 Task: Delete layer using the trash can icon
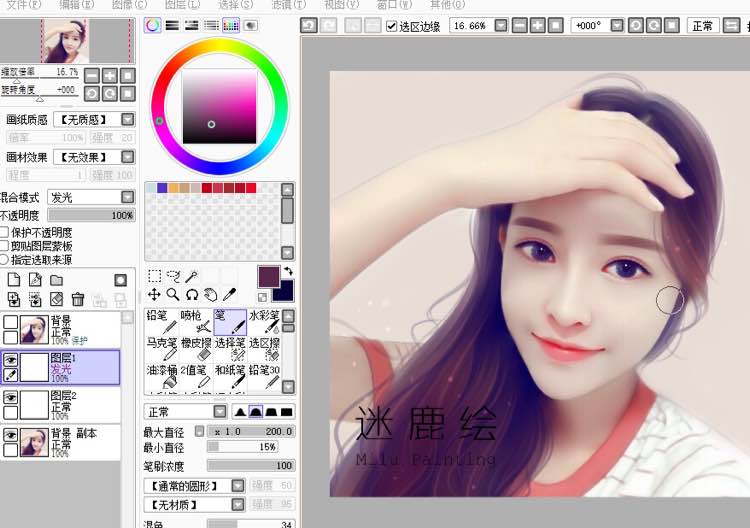[x=77, y=299]
